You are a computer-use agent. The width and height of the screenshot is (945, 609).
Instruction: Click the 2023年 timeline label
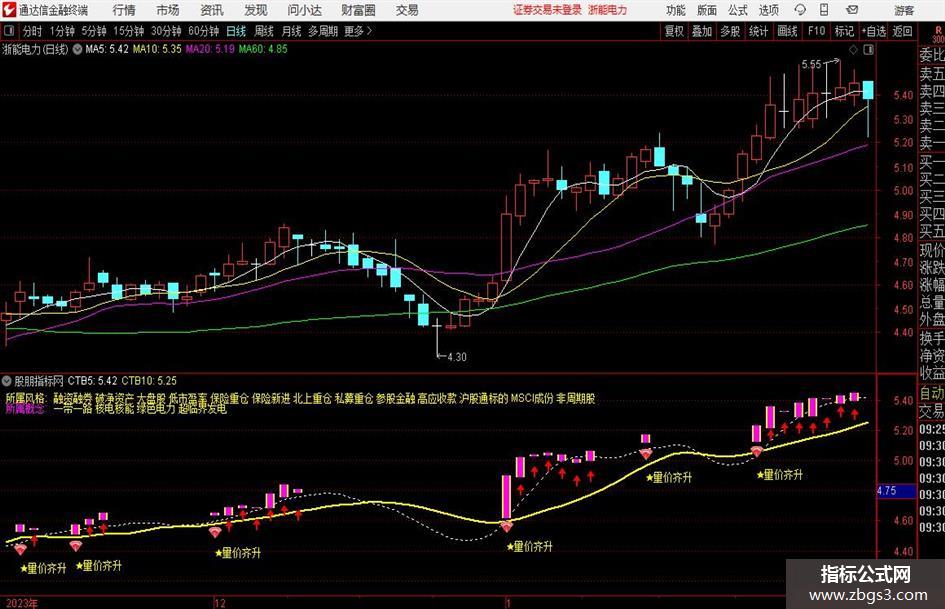pyautogui.click(x=22, y=602)
